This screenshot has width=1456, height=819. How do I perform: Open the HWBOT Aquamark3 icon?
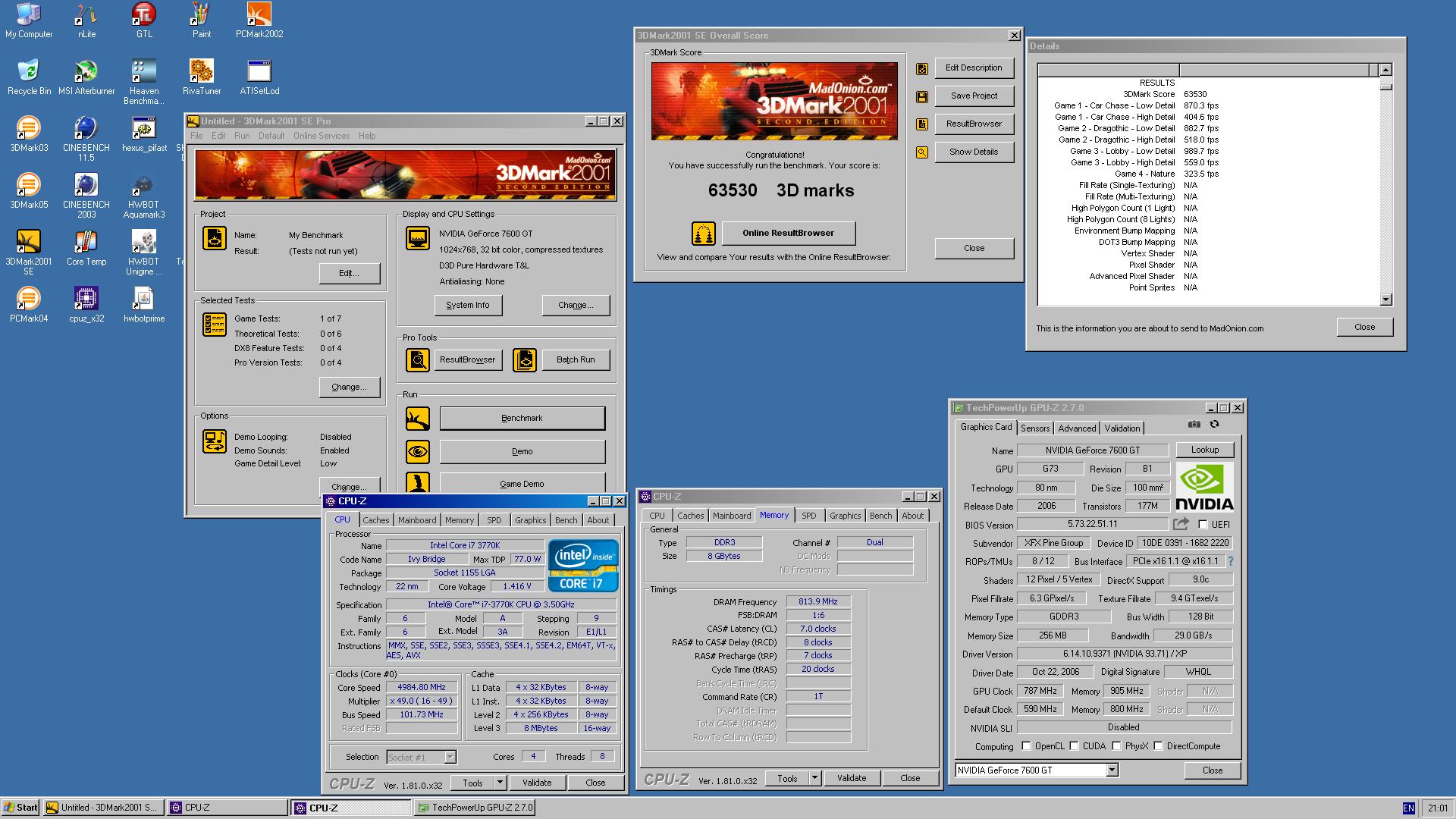144,196
